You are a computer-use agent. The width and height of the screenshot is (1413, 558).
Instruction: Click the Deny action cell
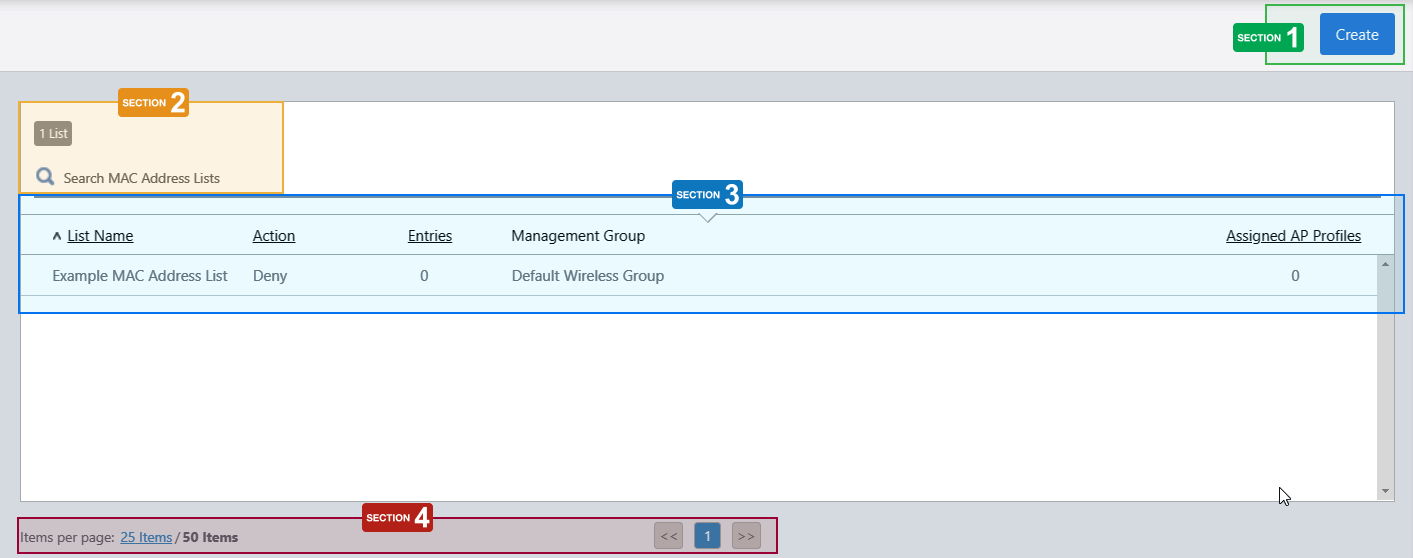click(270, 276)
